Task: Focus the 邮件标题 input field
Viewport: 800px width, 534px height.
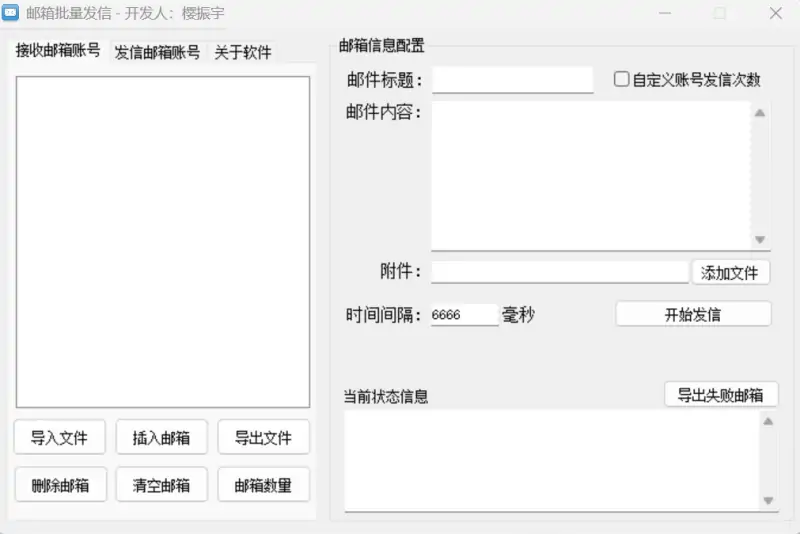Action: click(512, 80)
